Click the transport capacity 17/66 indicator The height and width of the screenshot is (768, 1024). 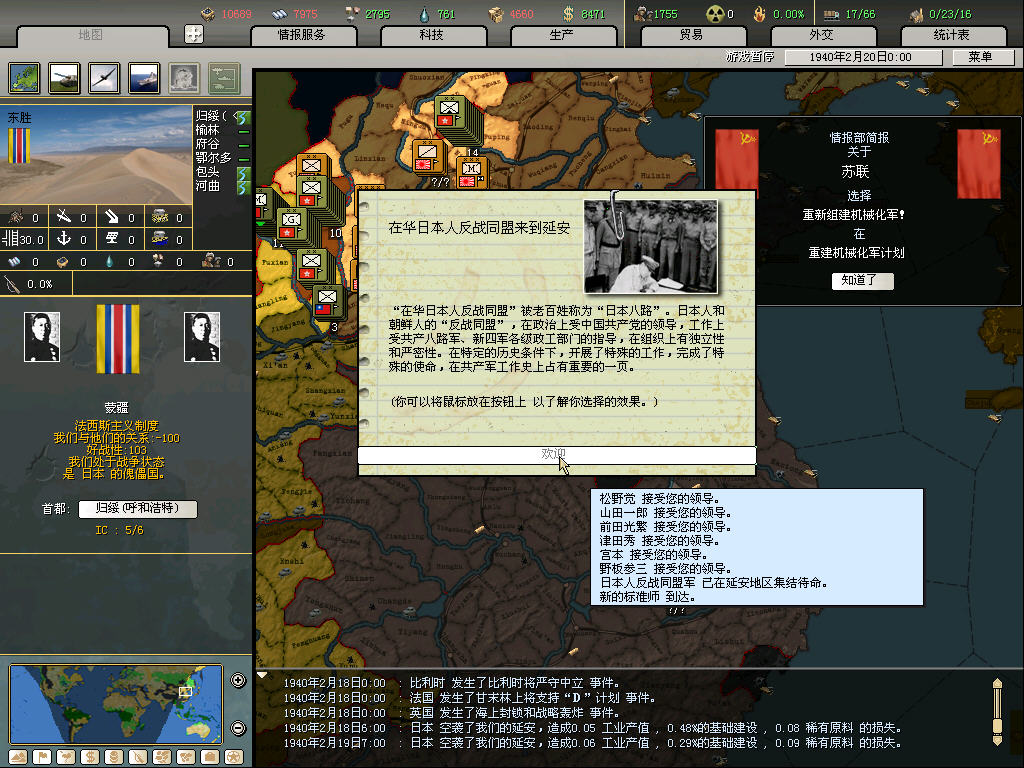(849, 14)
